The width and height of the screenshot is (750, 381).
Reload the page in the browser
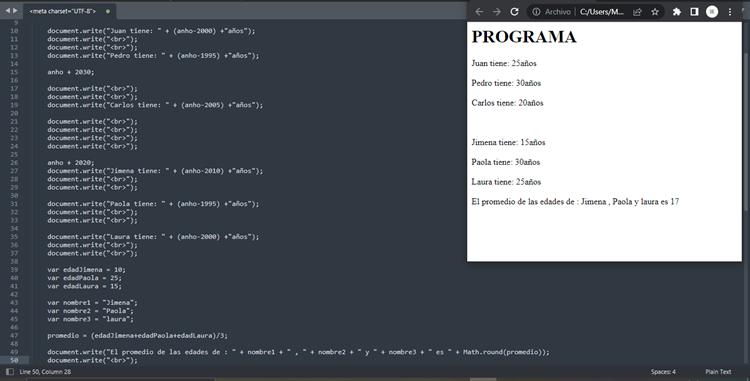pyautogui.click(x=514, y=12)
